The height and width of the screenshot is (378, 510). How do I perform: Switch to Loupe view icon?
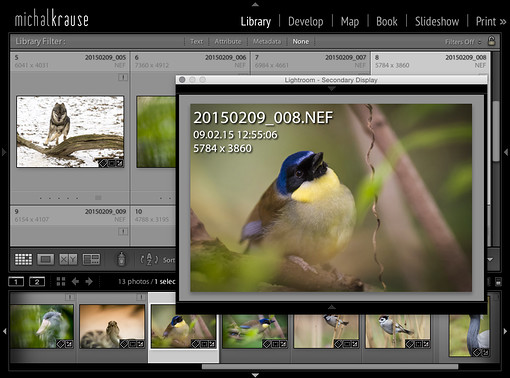click(46, 259)
